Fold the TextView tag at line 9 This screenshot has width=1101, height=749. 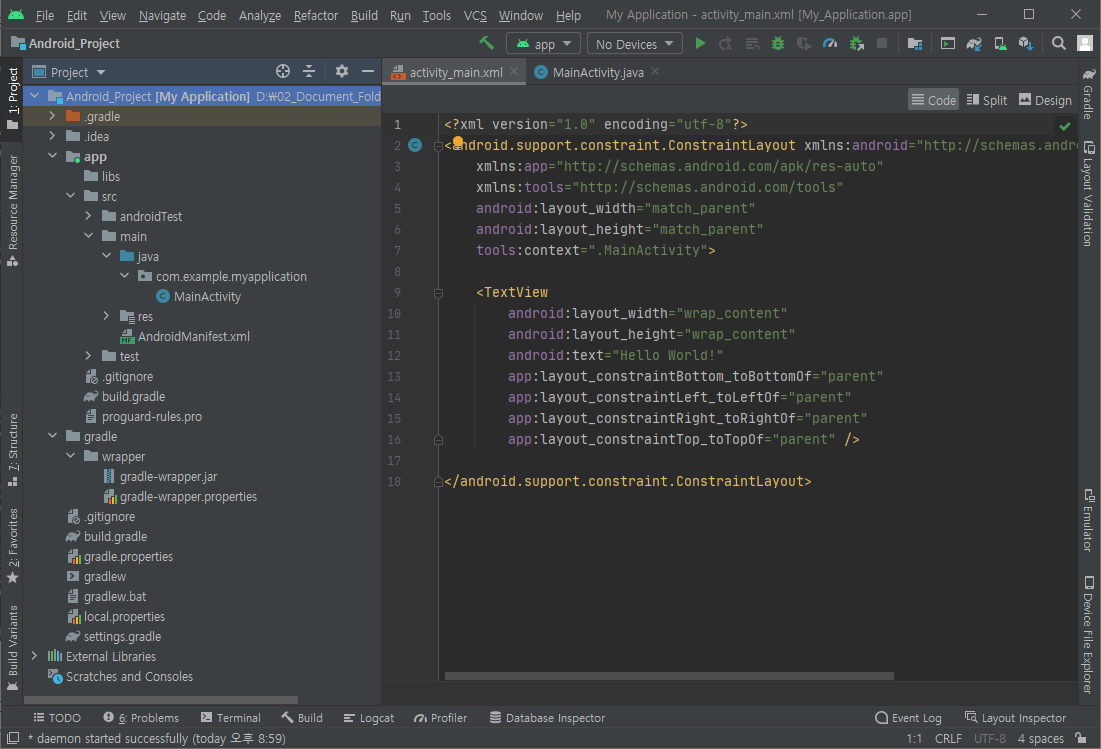438,293
